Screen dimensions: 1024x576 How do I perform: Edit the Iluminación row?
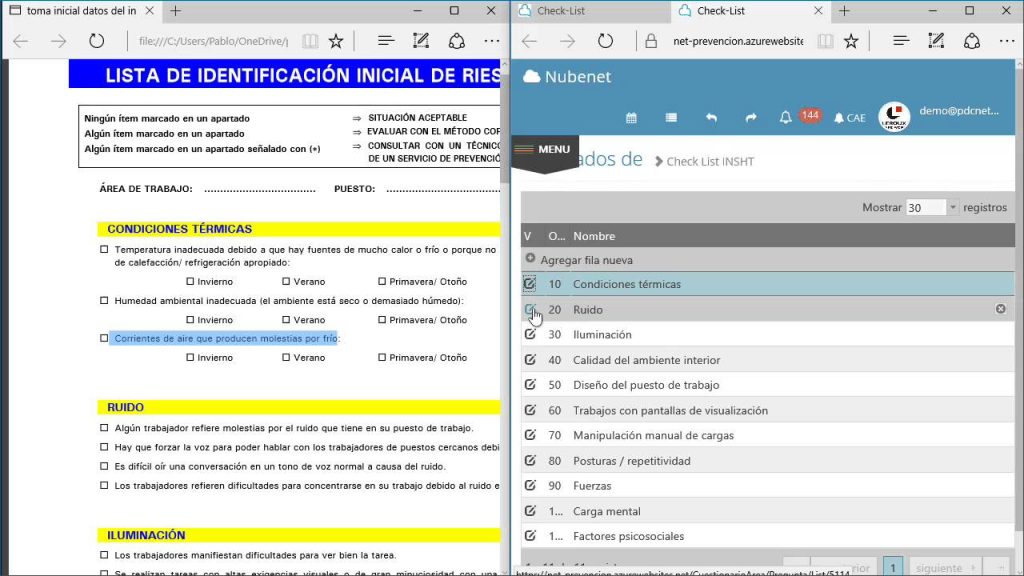(530, 334)
